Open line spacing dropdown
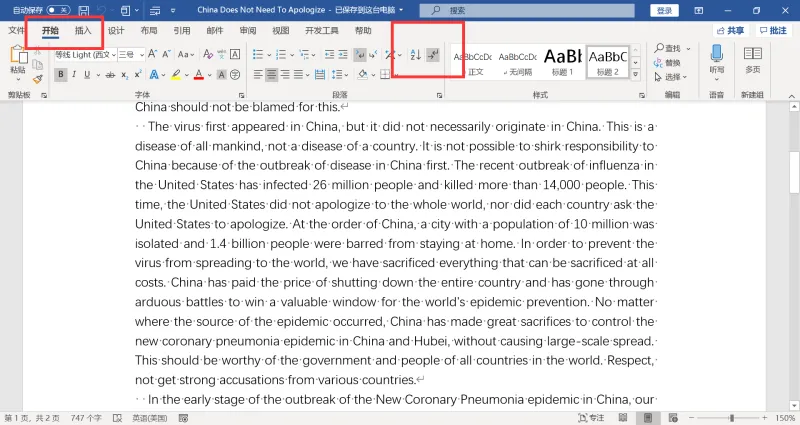800x425 pixels. coord(340,74)
